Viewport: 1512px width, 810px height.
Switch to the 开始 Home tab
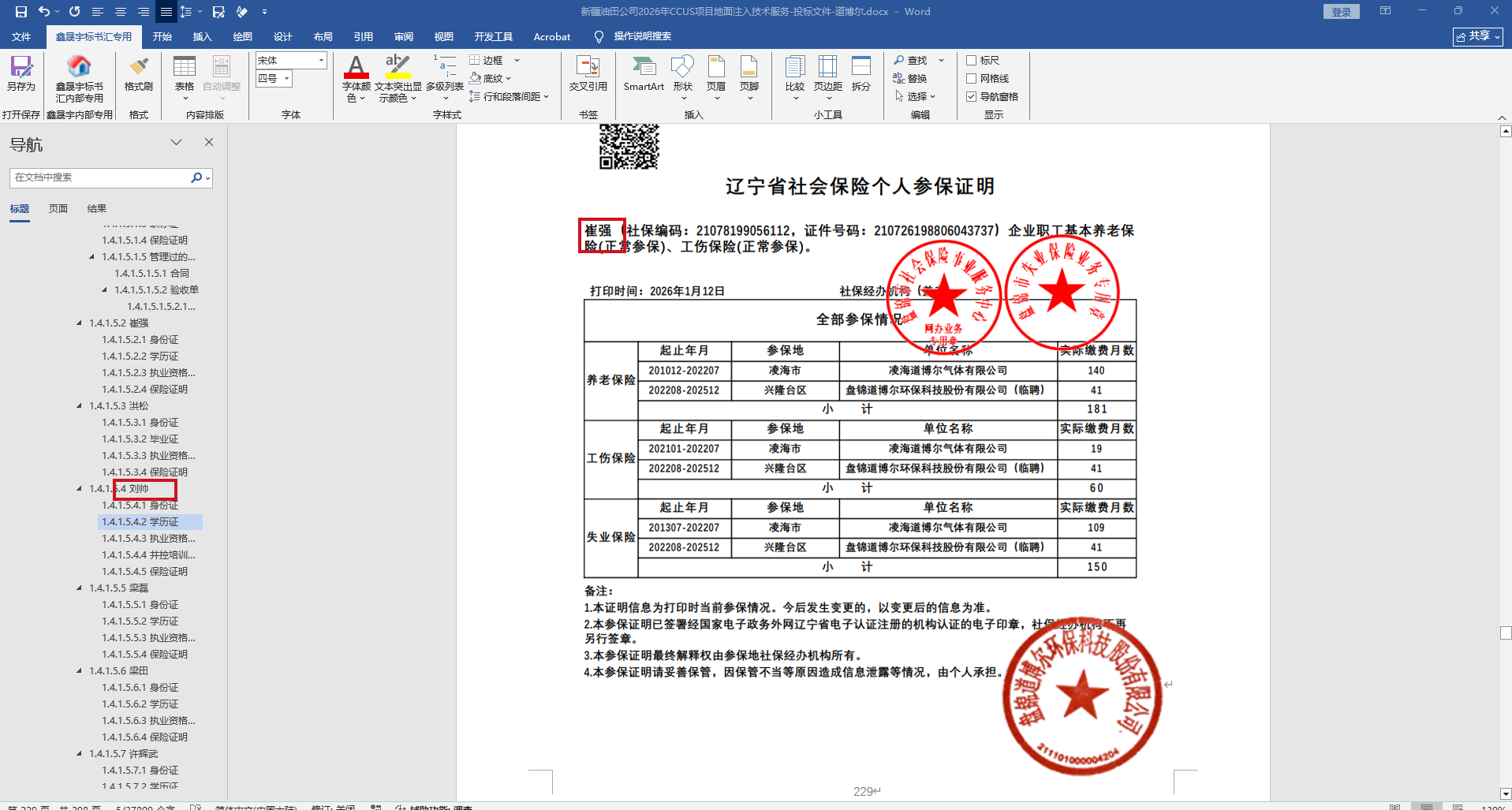point(162,36)
